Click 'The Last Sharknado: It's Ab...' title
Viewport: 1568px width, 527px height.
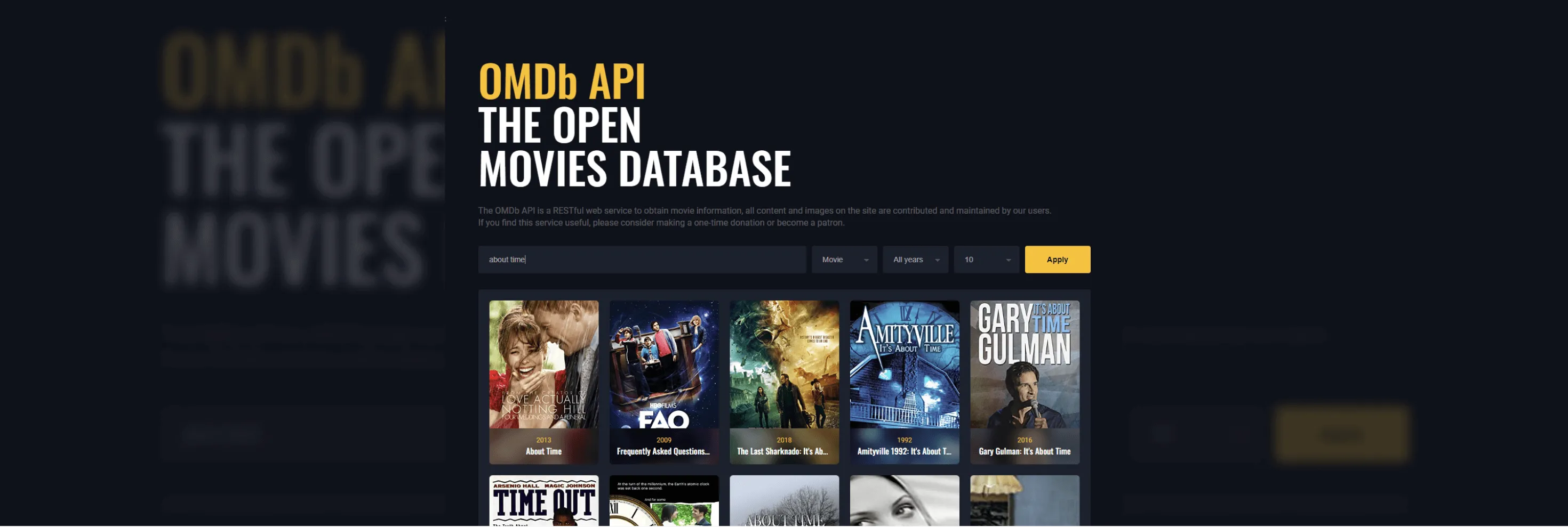(783, 452)
